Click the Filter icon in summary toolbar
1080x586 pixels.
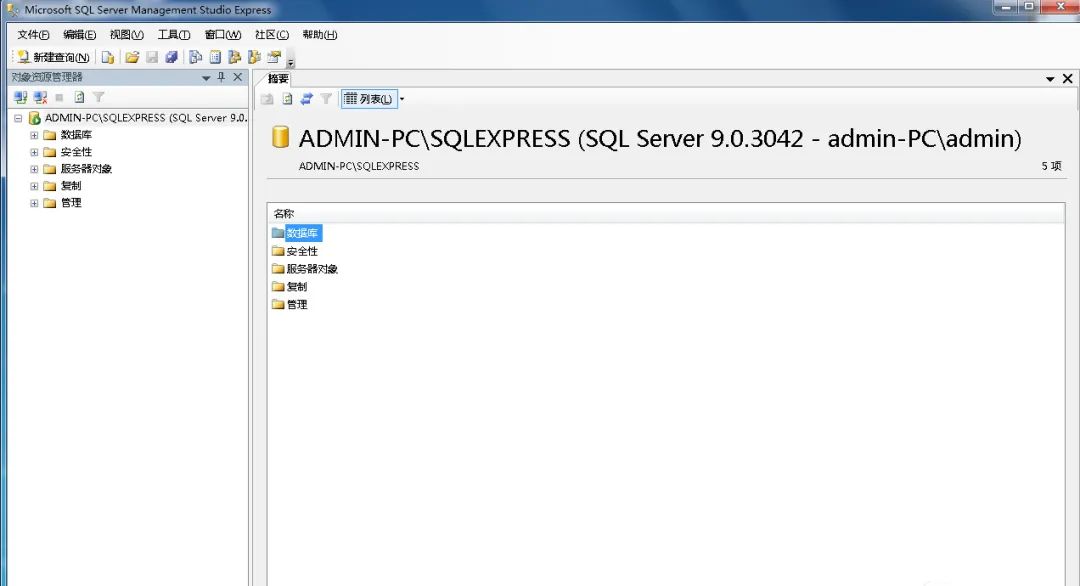pos(326,99)
